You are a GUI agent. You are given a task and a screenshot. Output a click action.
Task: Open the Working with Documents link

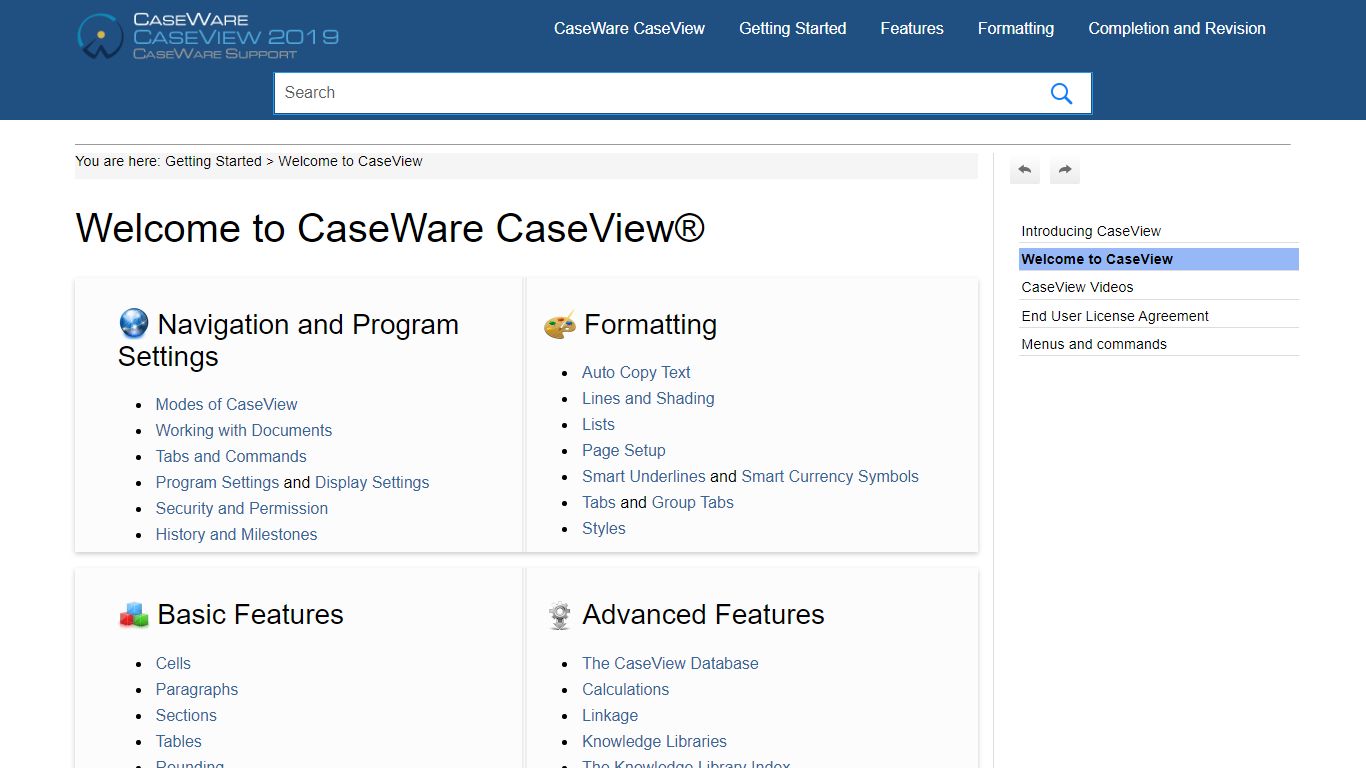243,430
